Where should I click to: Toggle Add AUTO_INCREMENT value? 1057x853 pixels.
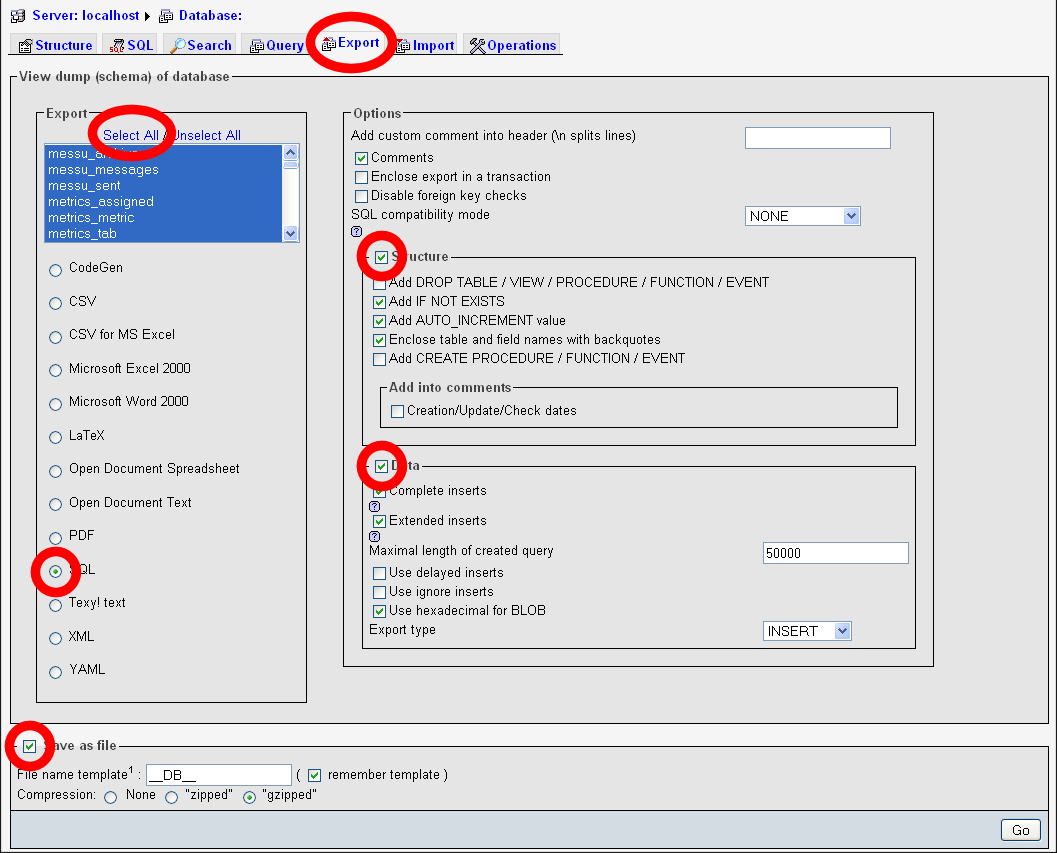(x=380, y=321)
